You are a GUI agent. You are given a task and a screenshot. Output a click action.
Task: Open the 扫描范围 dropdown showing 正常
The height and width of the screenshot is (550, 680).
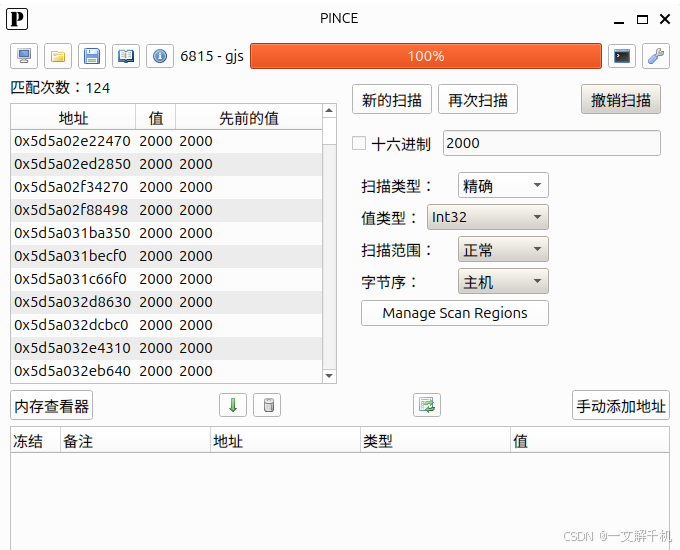pos(503,249)
